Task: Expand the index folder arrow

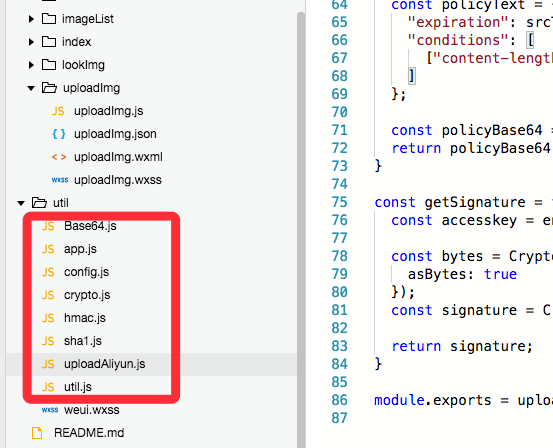Action: pos(31,42)
